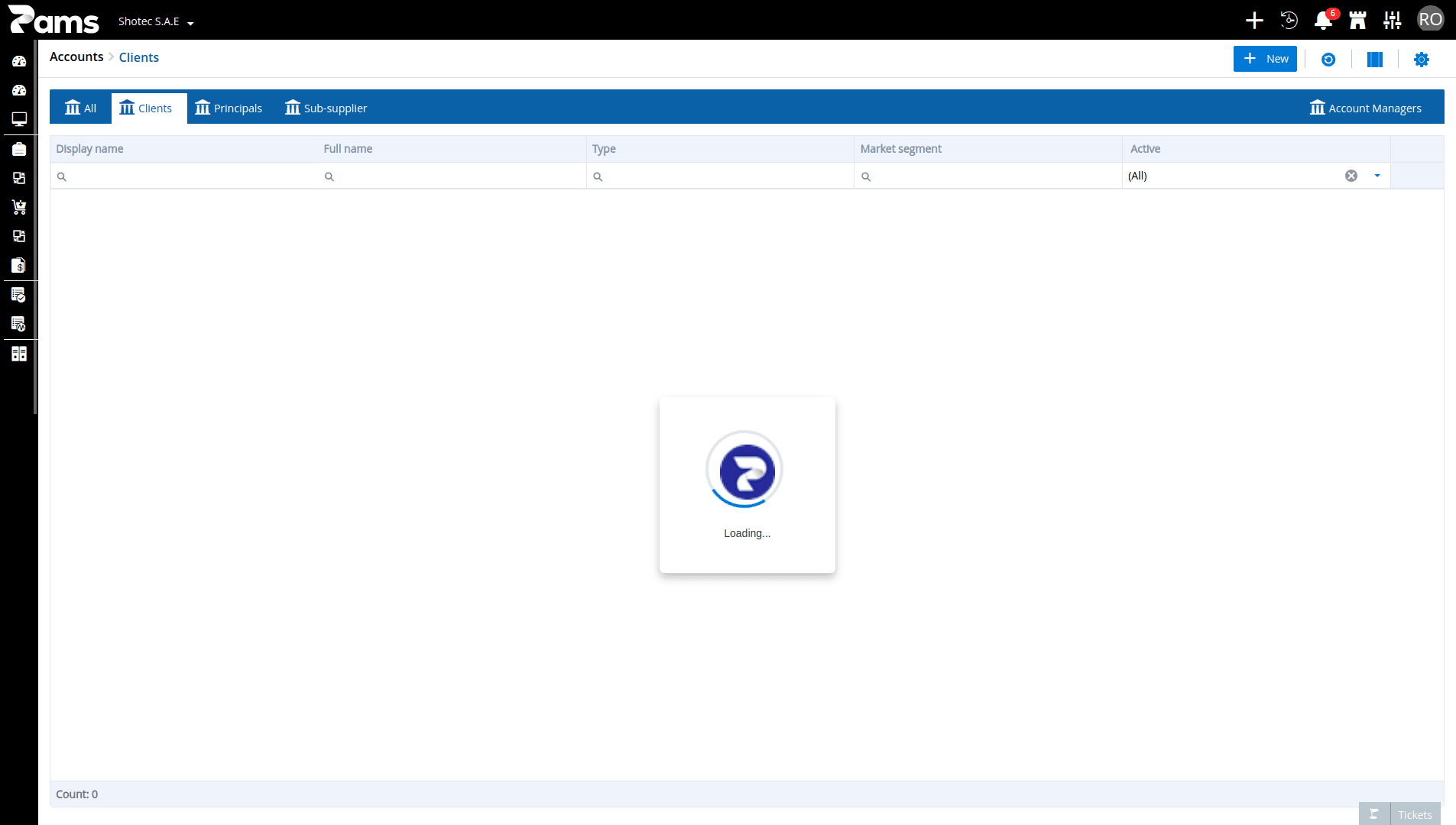Clear the Active filter value
This screenshot has width=1456, height=825.
click(1351, 176)
